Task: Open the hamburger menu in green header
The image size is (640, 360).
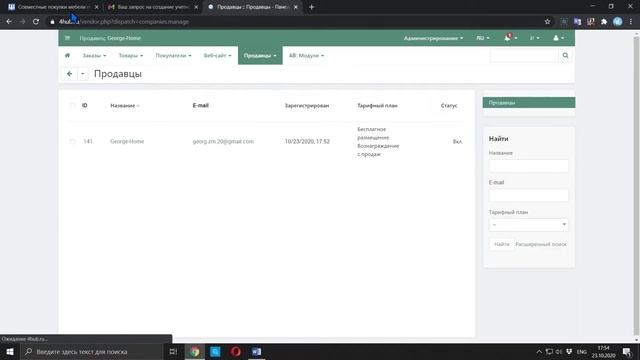Action: tap(67, 38)
